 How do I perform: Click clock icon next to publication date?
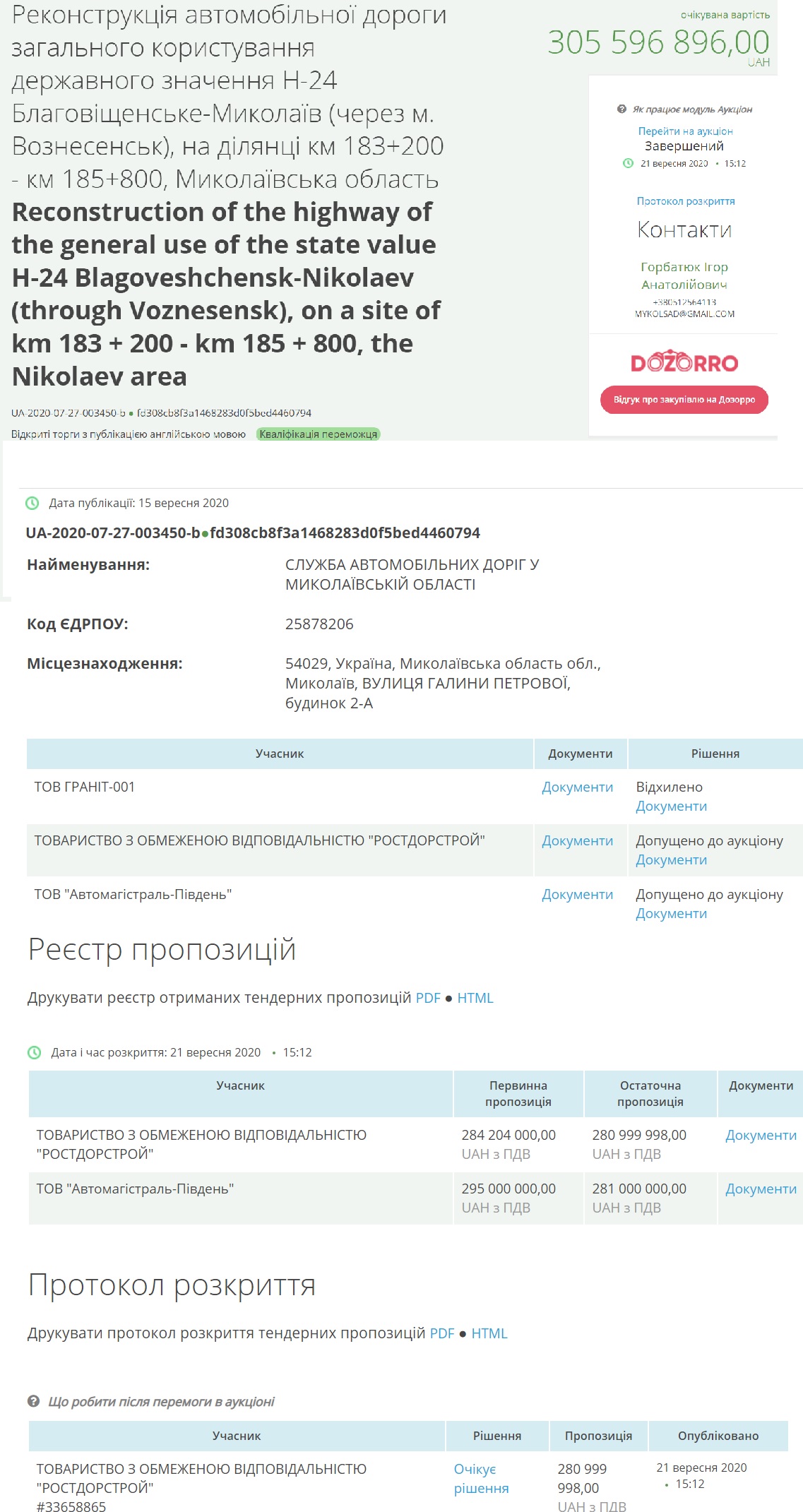pyautogui.click(x=32, y=504)
